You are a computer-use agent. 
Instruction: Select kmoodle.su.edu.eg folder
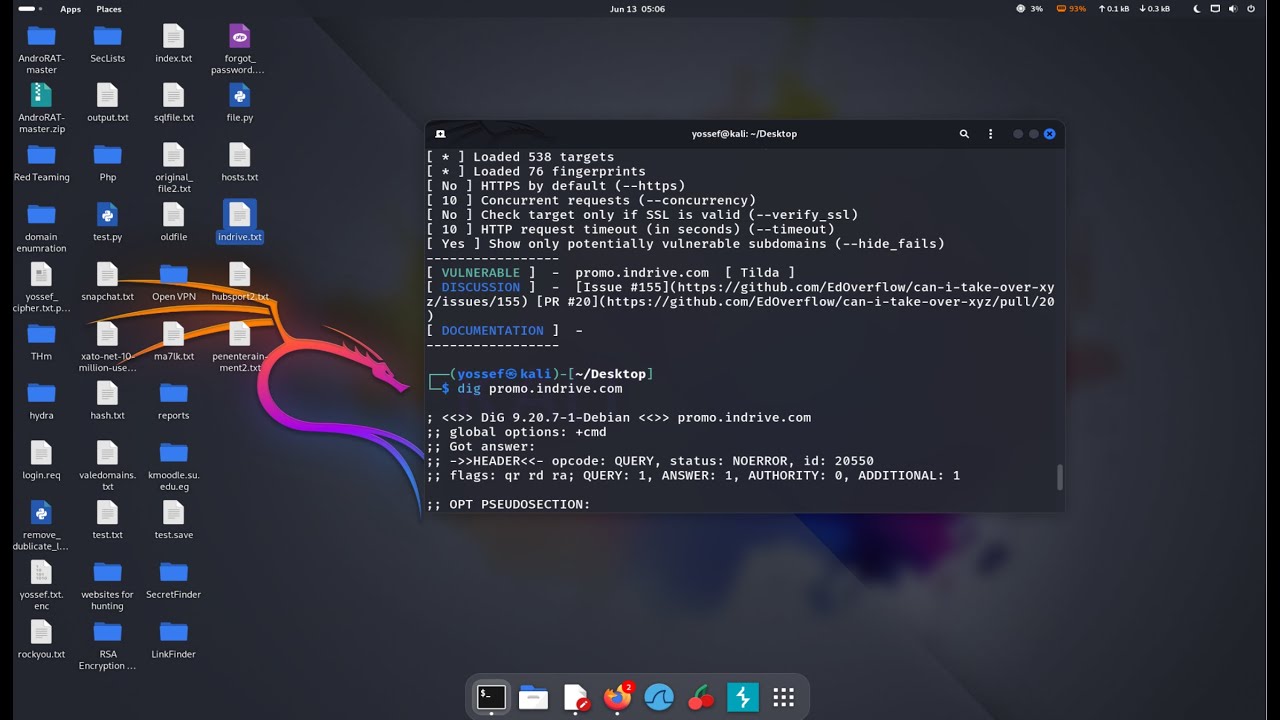173,467
